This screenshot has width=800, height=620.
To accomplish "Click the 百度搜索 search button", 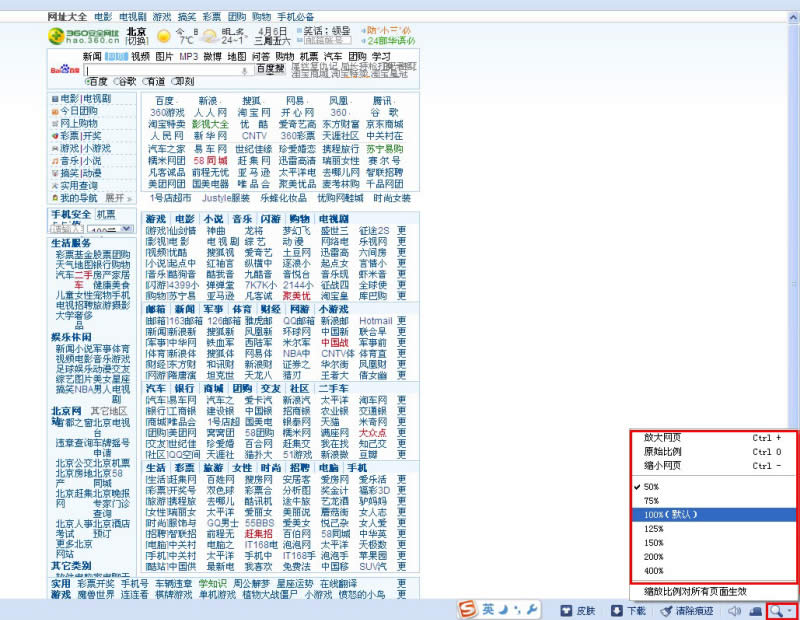I will (270, 68).
